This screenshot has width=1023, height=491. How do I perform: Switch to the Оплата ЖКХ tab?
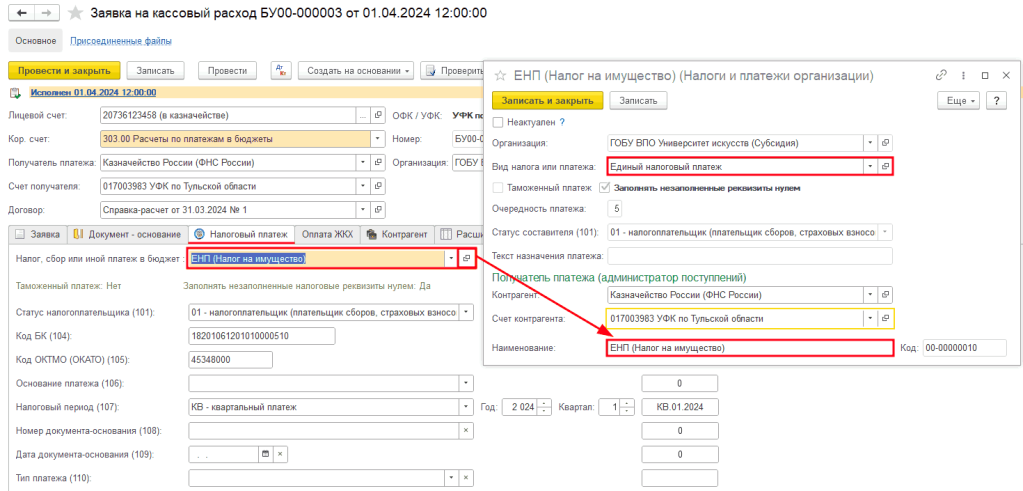click(325, 234)
